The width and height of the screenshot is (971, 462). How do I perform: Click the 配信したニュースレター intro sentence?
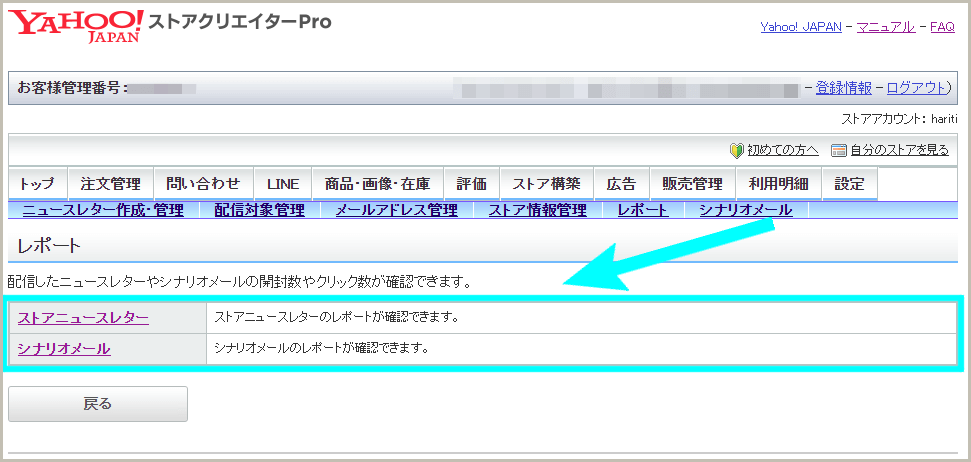[x=238, y=284]
